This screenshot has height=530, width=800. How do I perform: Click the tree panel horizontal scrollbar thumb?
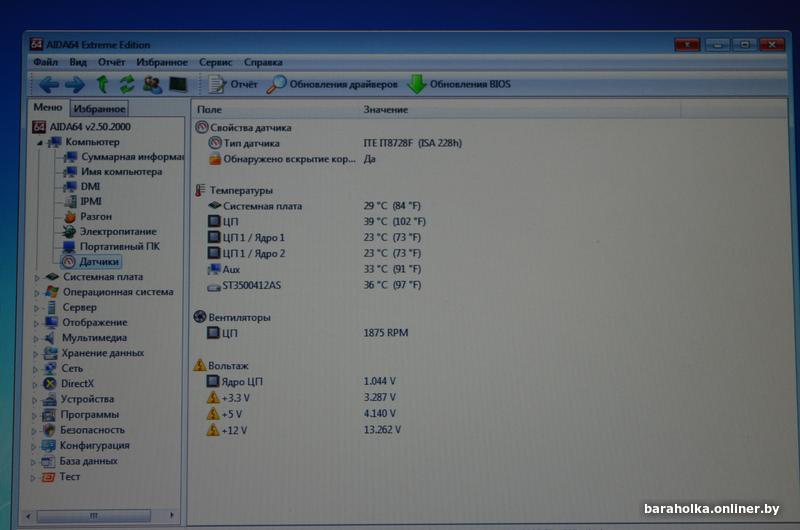(x=94, y=516)
